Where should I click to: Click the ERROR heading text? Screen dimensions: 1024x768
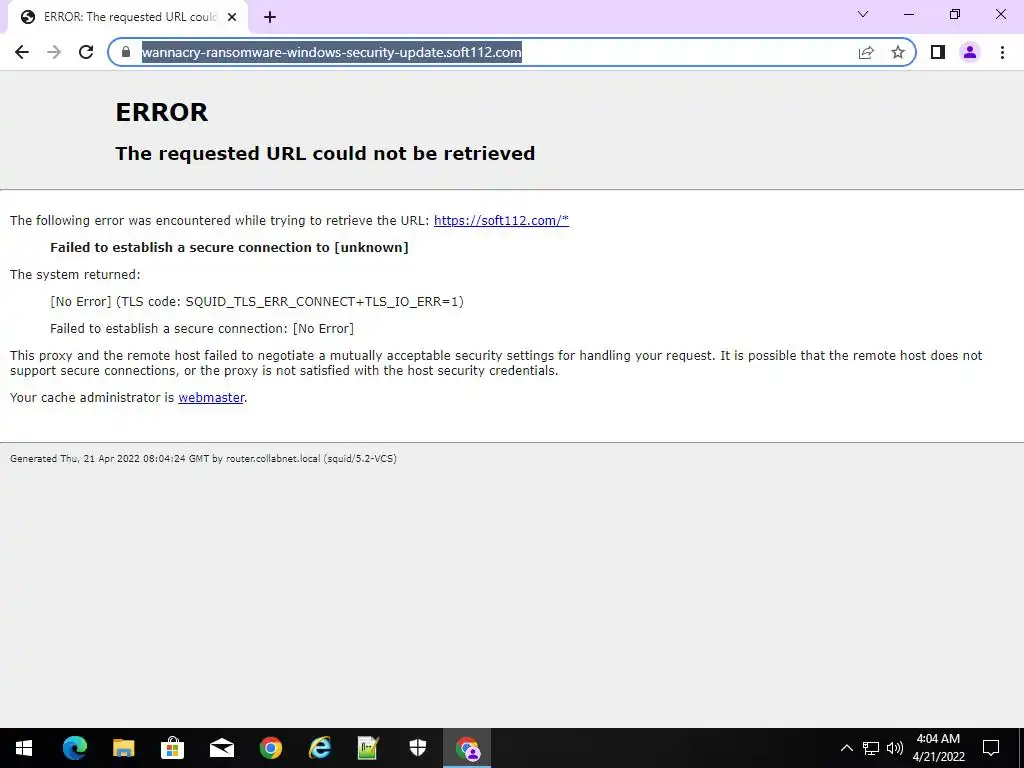coord(161,112)
